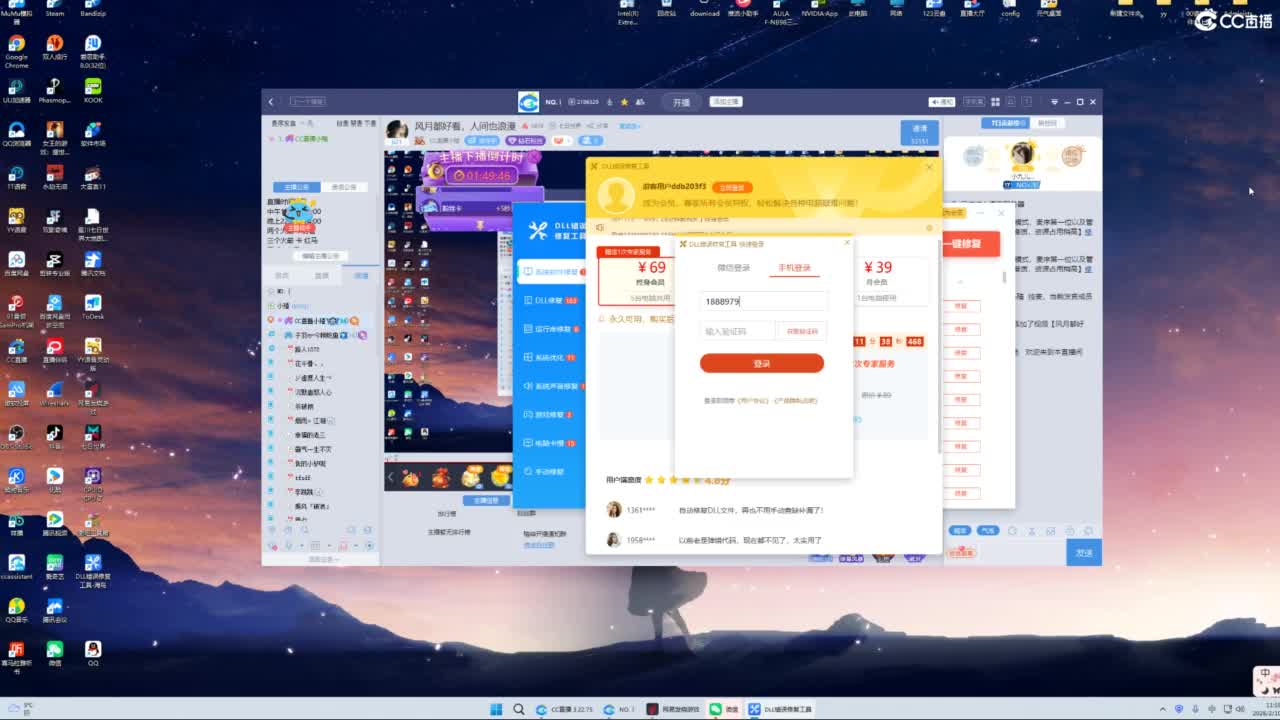The image size is (1280, 720).
Task: Click the 邀请 button in CC window
Action: point(919,133)
